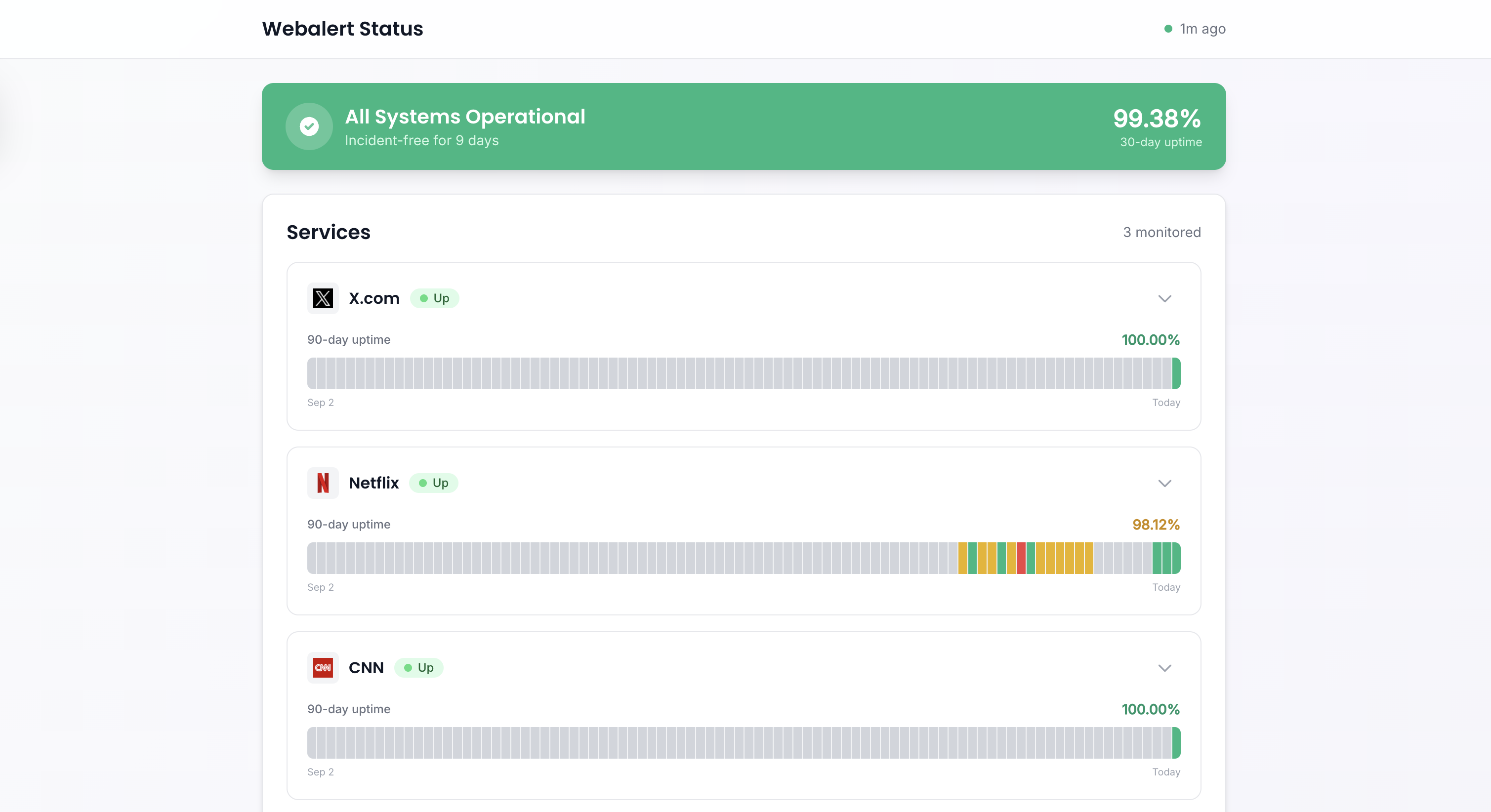Click the CNN logo icon
1491x812 pixels.
click(x=323, y=667)
